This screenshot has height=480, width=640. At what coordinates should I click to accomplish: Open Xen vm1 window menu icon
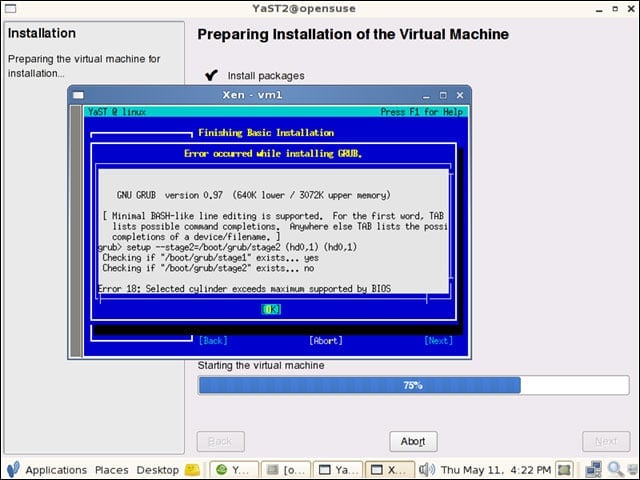pos(78,95)
